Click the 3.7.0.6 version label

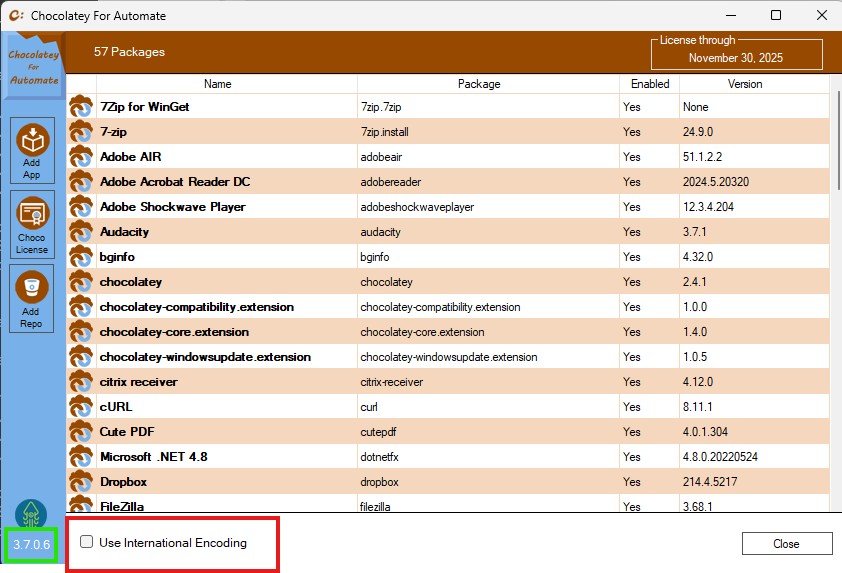tap(32, 545)
